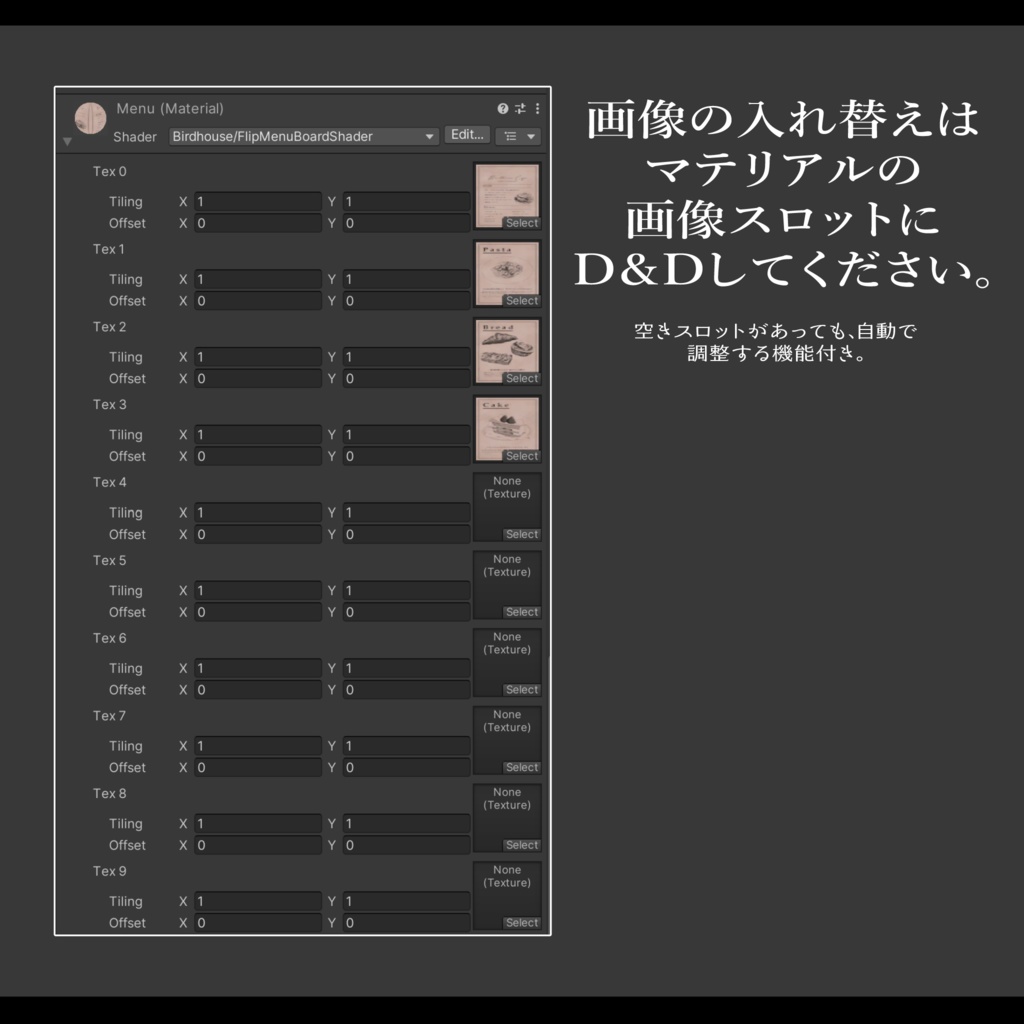Click the Tex 3 cake texture thumbnail
This screenshot has height=1024, width=1024.
tap(507, 425)
